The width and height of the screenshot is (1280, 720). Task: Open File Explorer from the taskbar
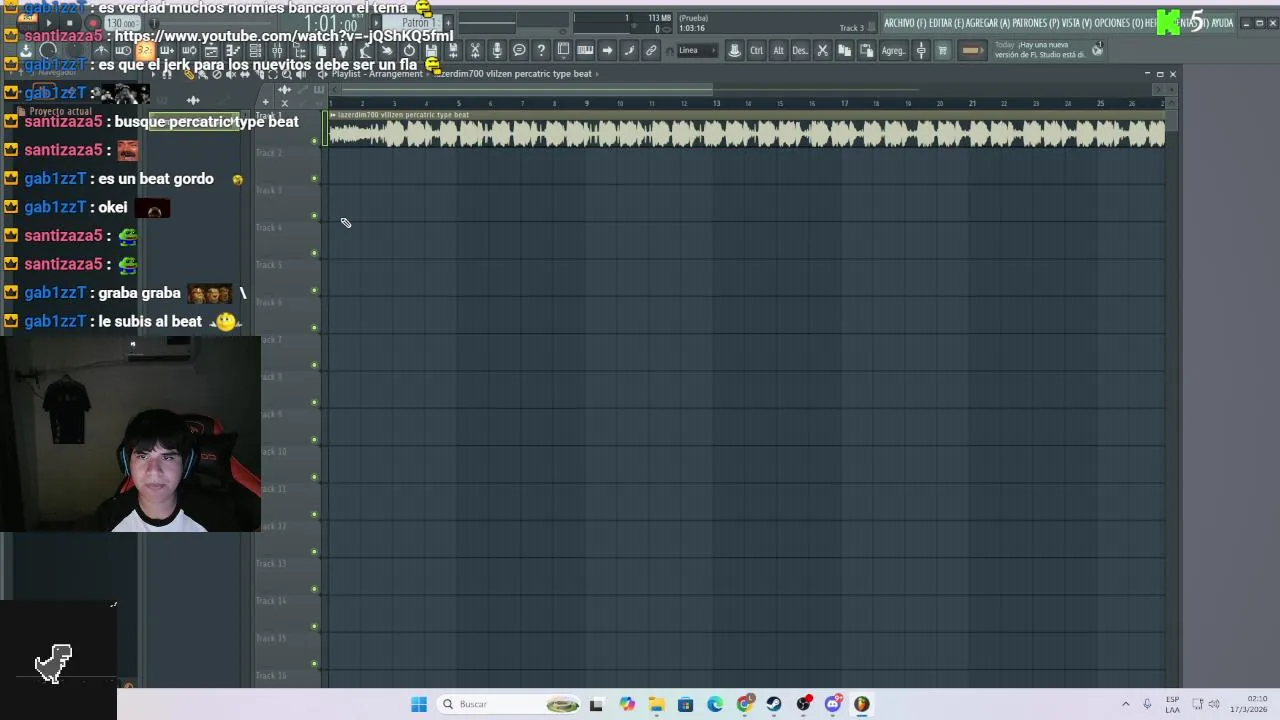coord(656,704)
